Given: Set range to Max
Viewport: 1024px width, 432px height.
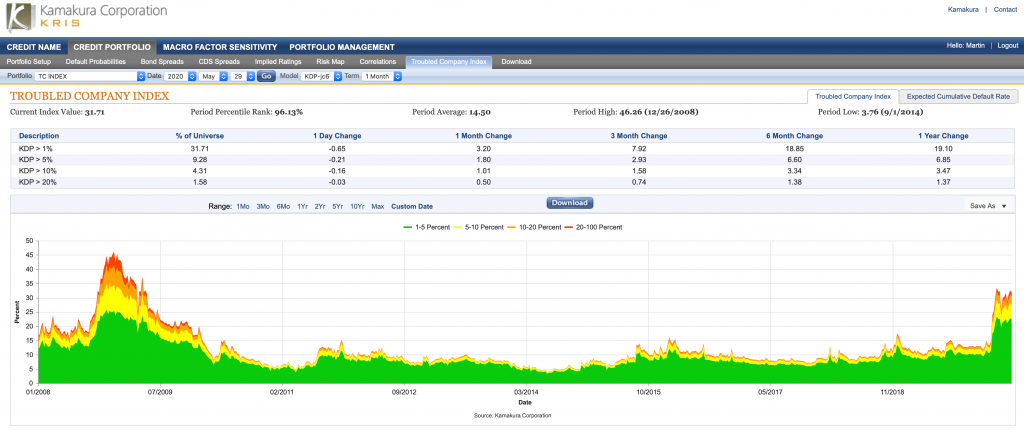Looking at the screenshot, I should click(377, 206).
